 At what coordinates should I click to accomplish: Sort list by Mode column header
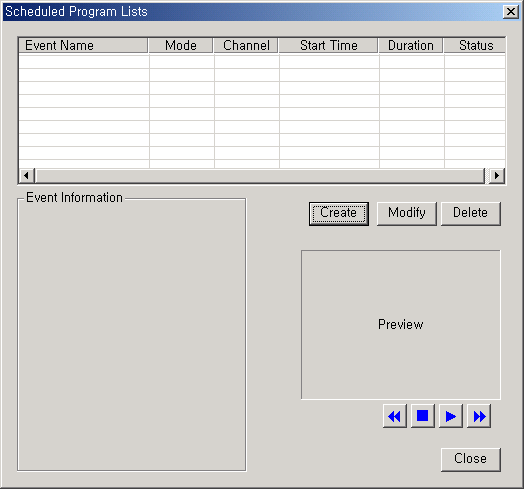click(180, 45)
